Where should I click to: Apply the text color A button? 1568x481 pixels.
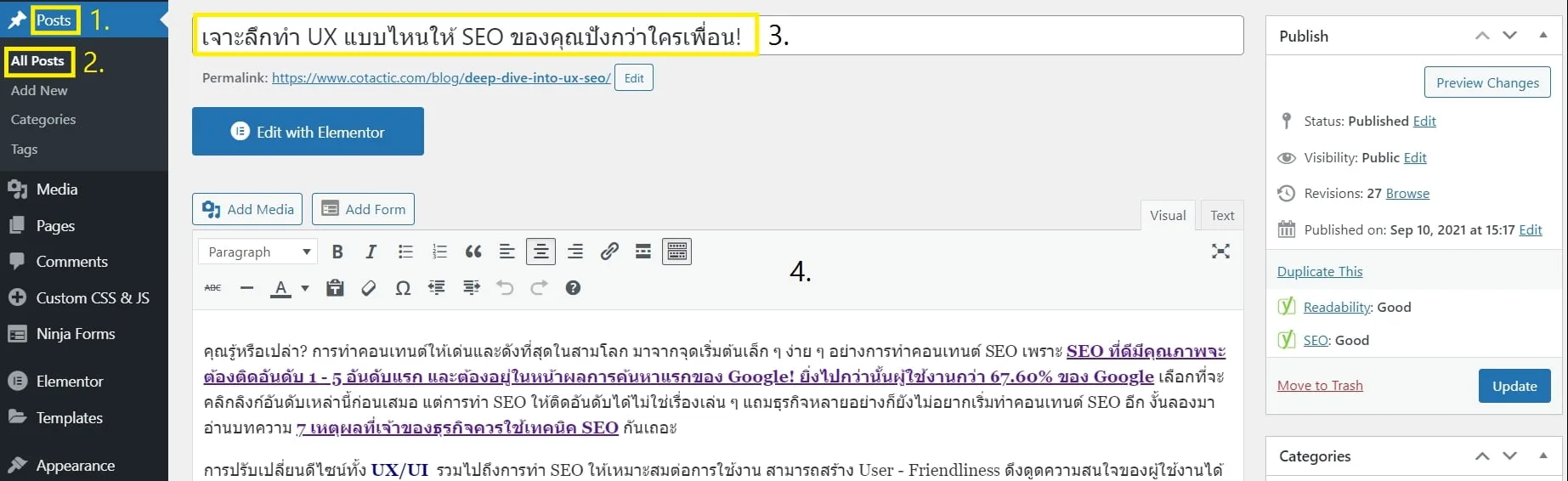click(280, 288)
